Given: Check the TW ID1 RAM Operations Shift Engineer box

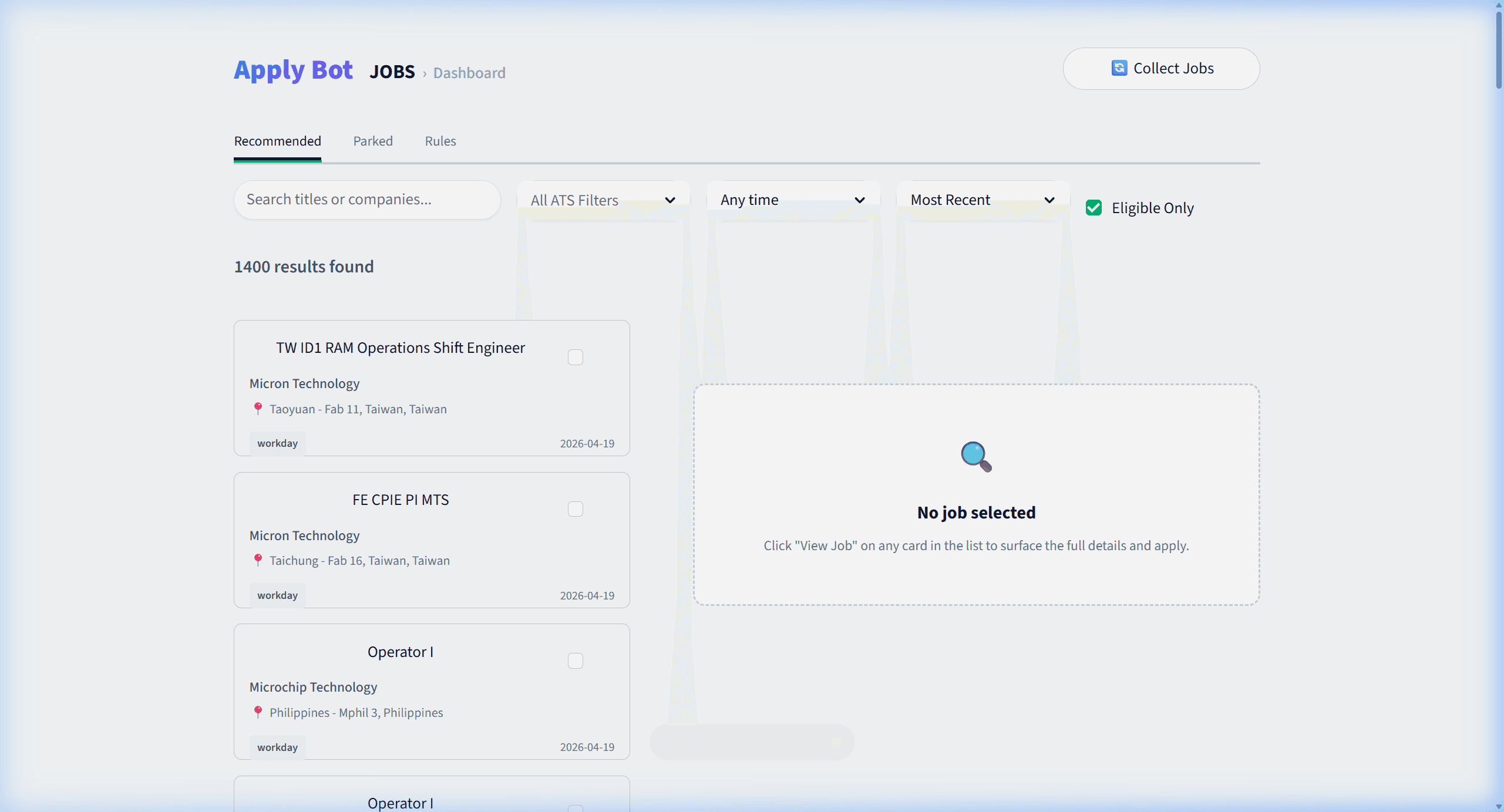Looking at the screenshot, I should pyautogui.click(x=576, y=357).
